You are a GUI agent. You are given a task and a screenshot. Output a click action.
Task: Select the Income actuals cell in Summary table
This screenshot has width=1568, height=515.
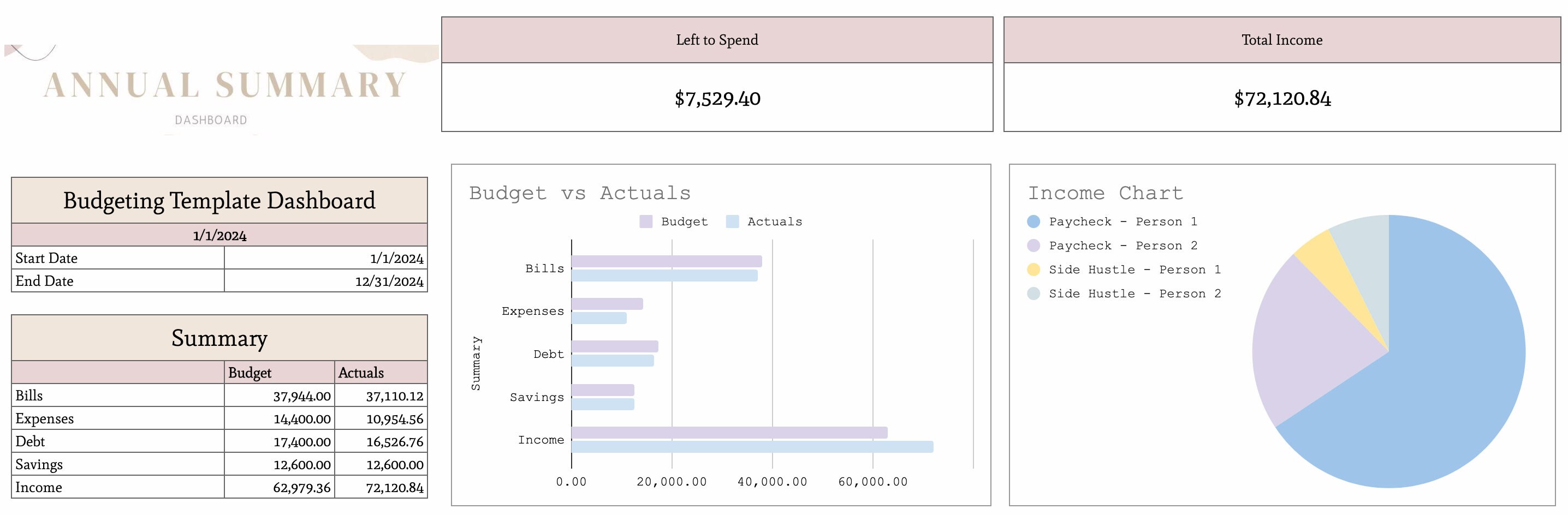[x=381, y=487]
